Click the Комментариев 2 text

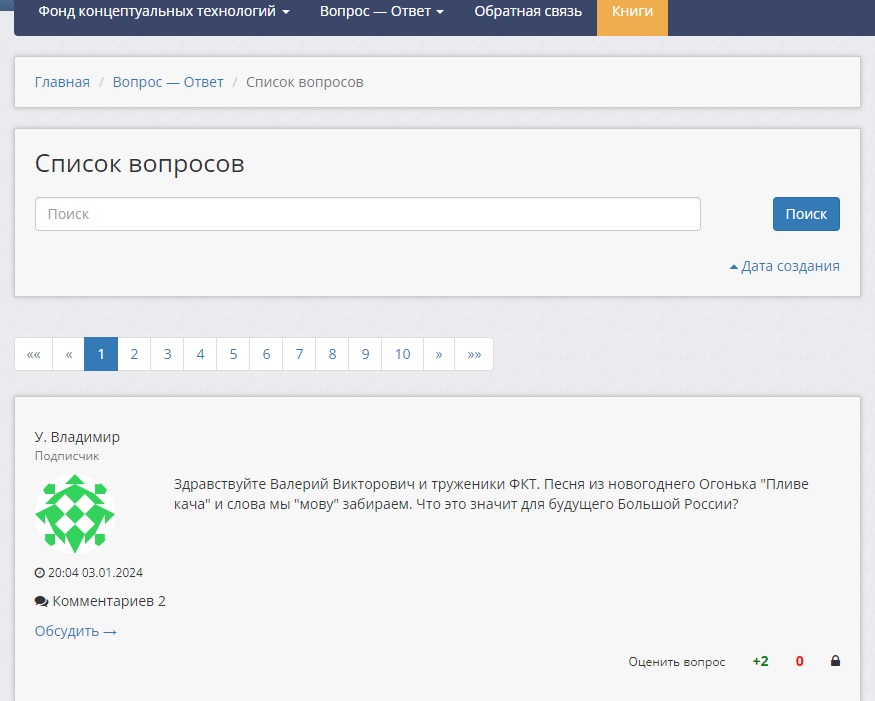(x=109, y=601)
